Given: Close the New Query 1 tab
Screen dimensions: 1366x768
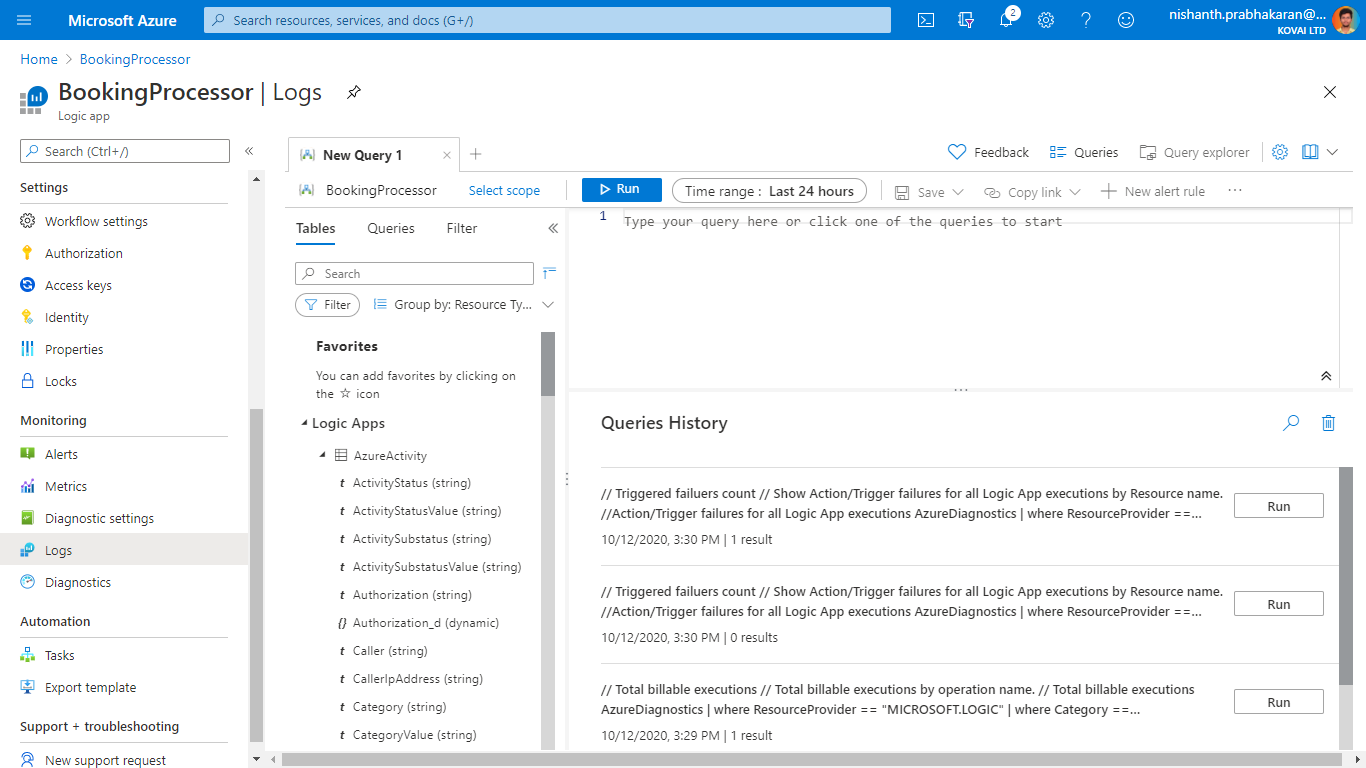Looking at the screenshot, I should click(x=447, y=155).
